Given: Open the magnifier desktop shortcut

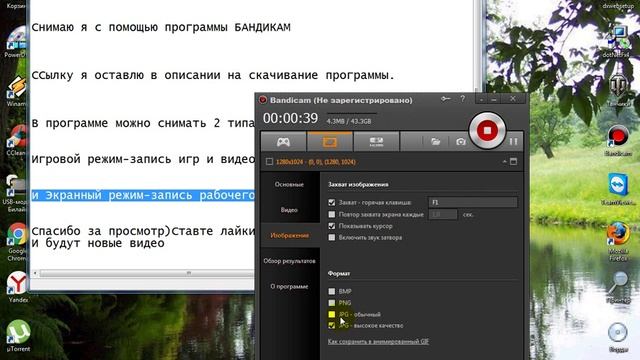Looking at the screenshot, I should pos(618,288).
